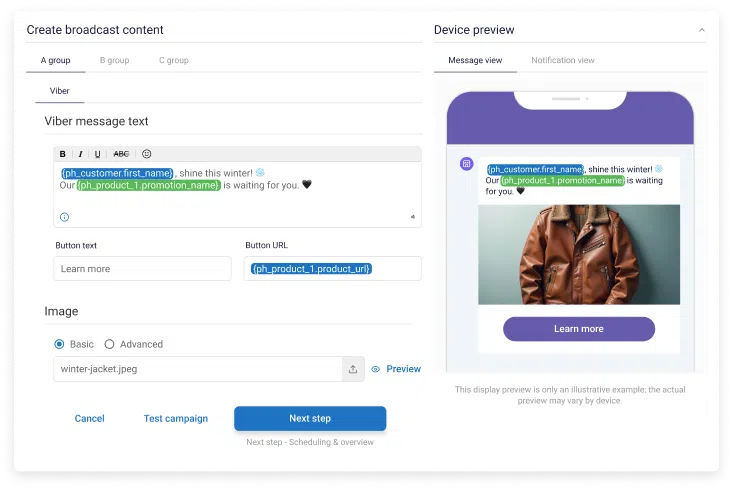This screenshot has height=489, width=733.
Task: Click the upload icon beside winter-jacket.jpeg
Action: pos(353,369)
